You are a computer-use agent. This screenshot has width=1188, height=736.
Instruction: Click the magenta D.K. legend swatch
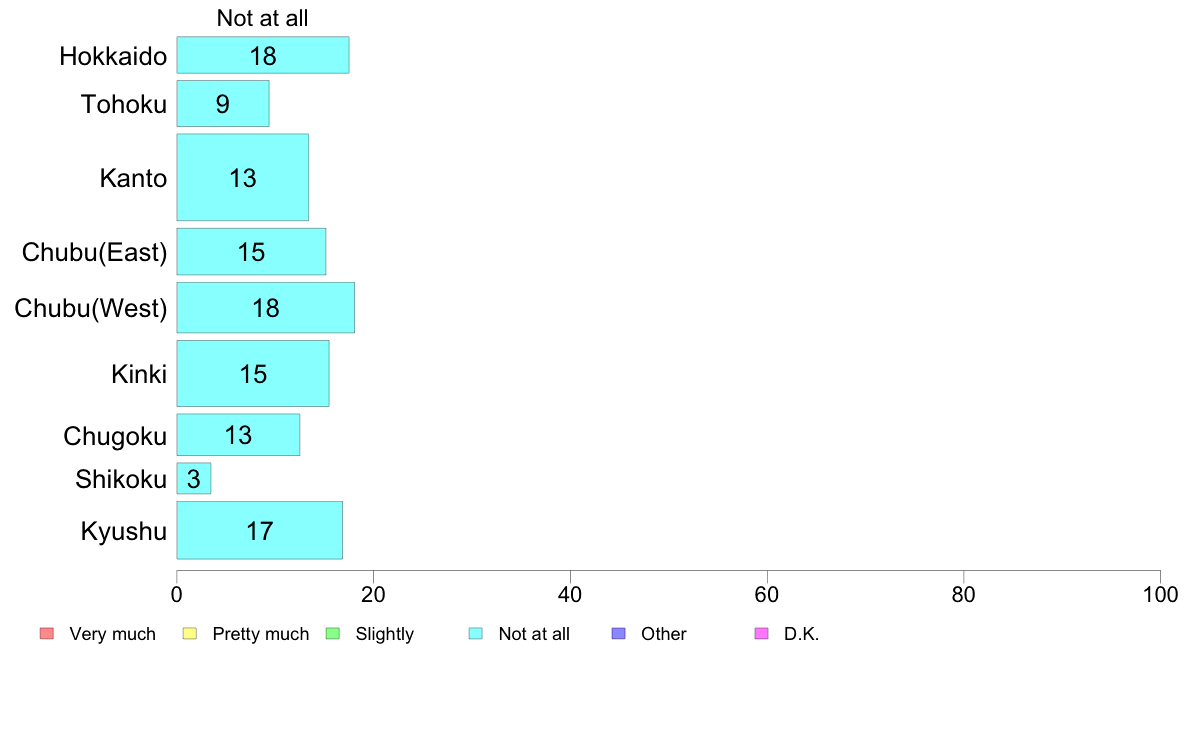(761, 633)
